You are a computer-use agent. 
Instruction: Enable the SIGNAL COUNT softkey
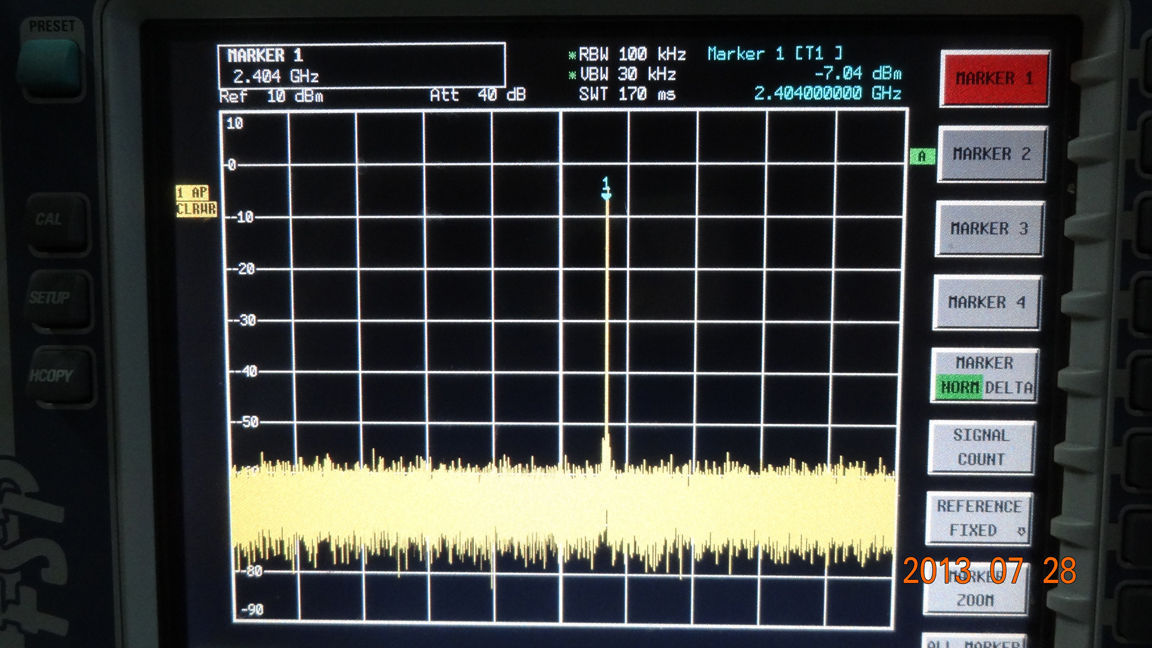(981, 447)
